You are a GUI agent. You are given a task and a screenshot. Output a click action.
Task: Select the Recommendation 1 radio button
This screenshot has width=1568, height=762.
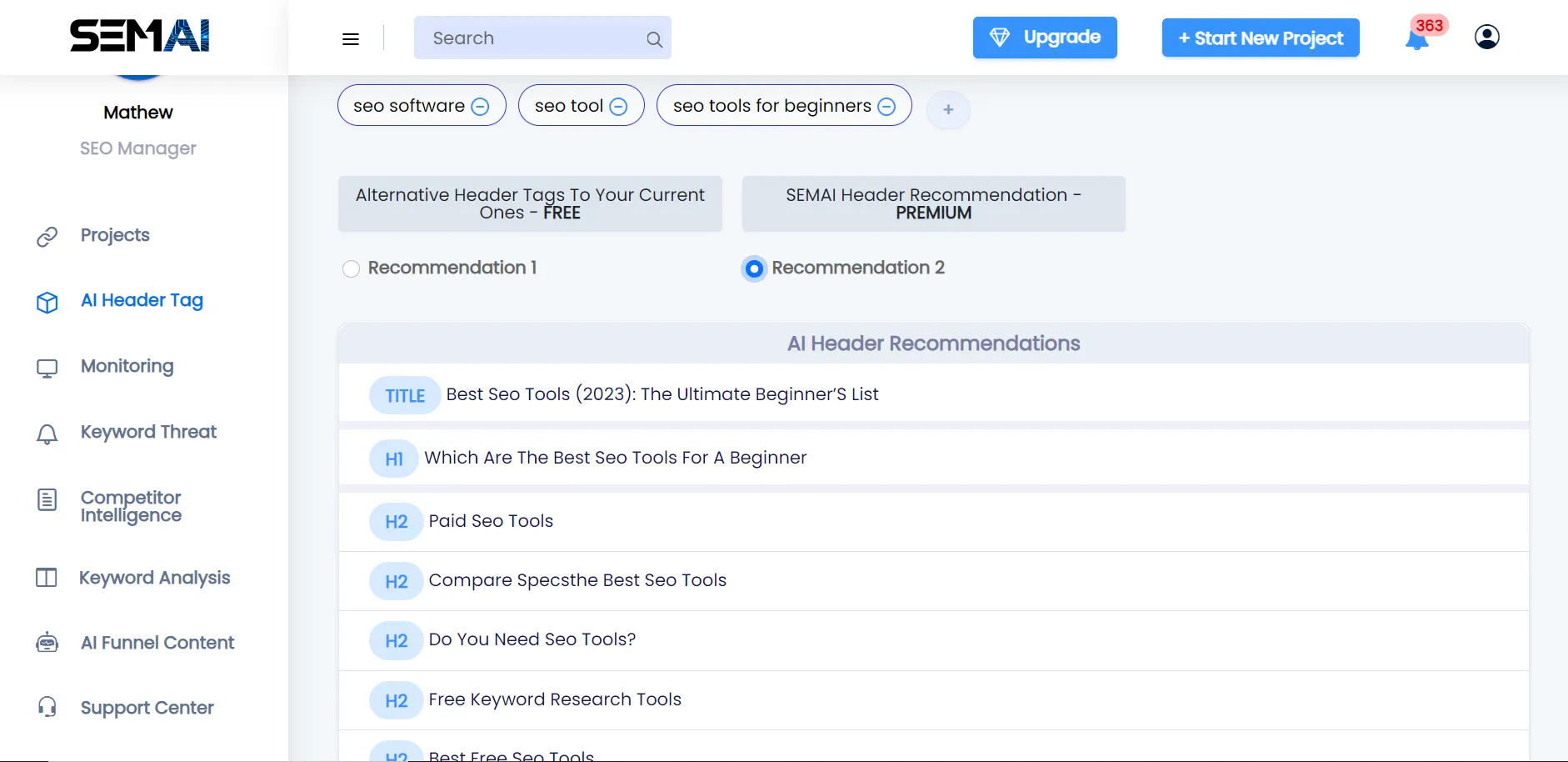[x=350, y=268]
